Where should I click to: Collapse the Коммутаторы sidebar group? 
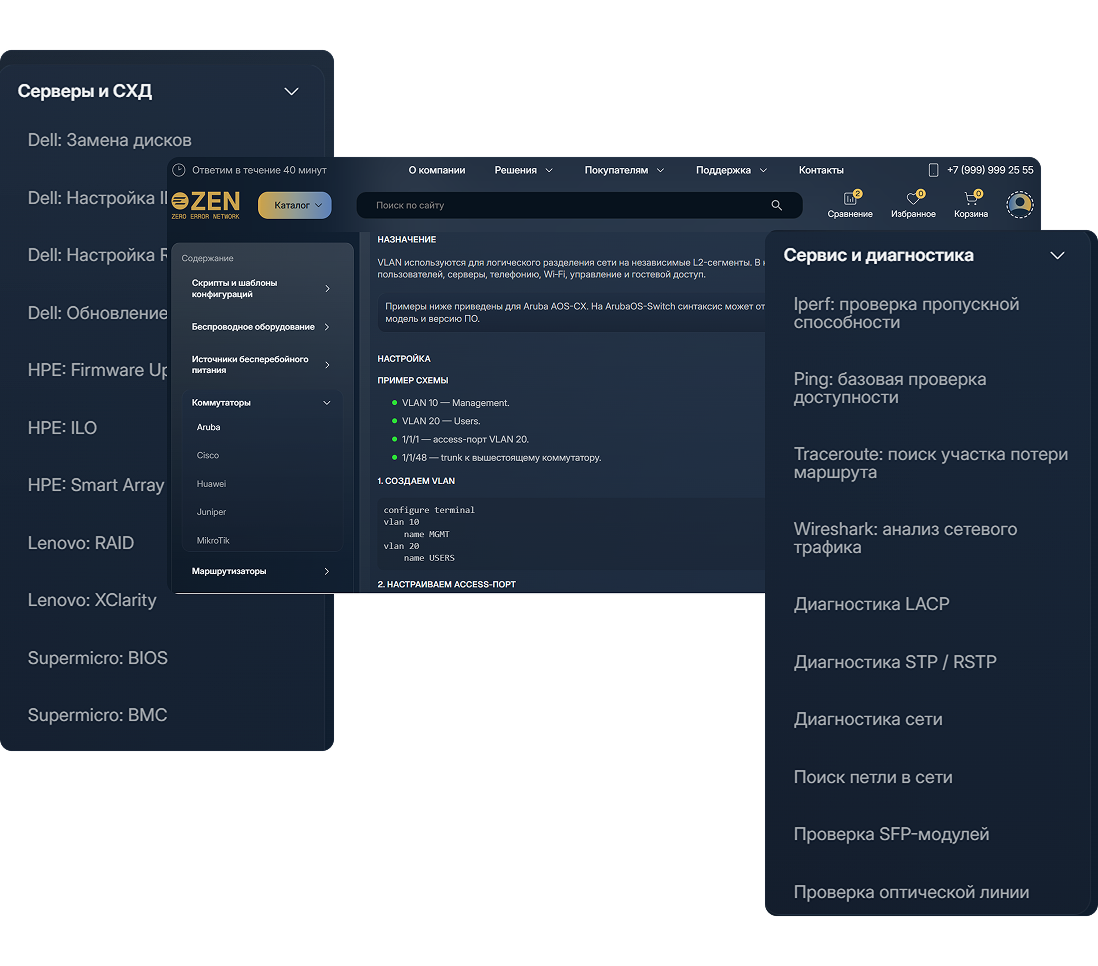click(326, 403)
